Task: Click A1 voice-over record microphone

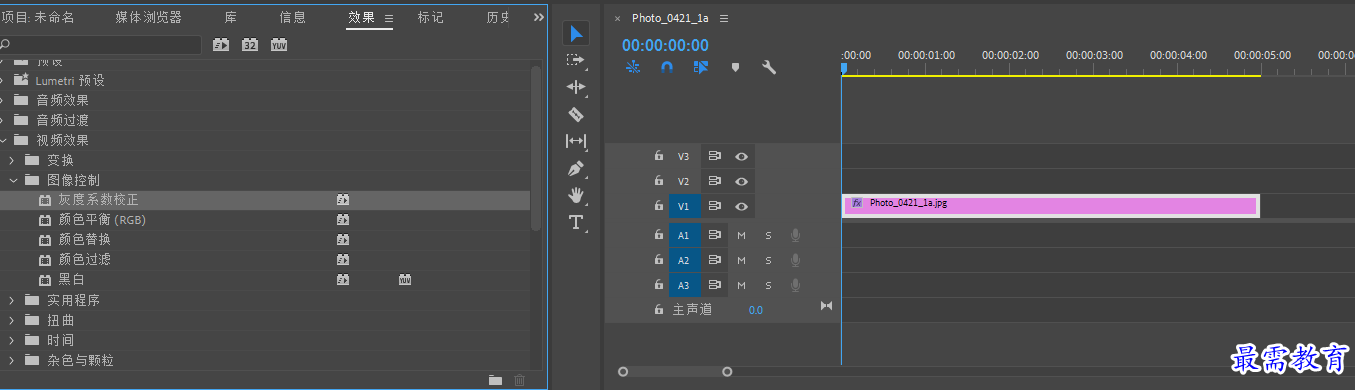Action: pyautogui.click(x=796, y=235)
